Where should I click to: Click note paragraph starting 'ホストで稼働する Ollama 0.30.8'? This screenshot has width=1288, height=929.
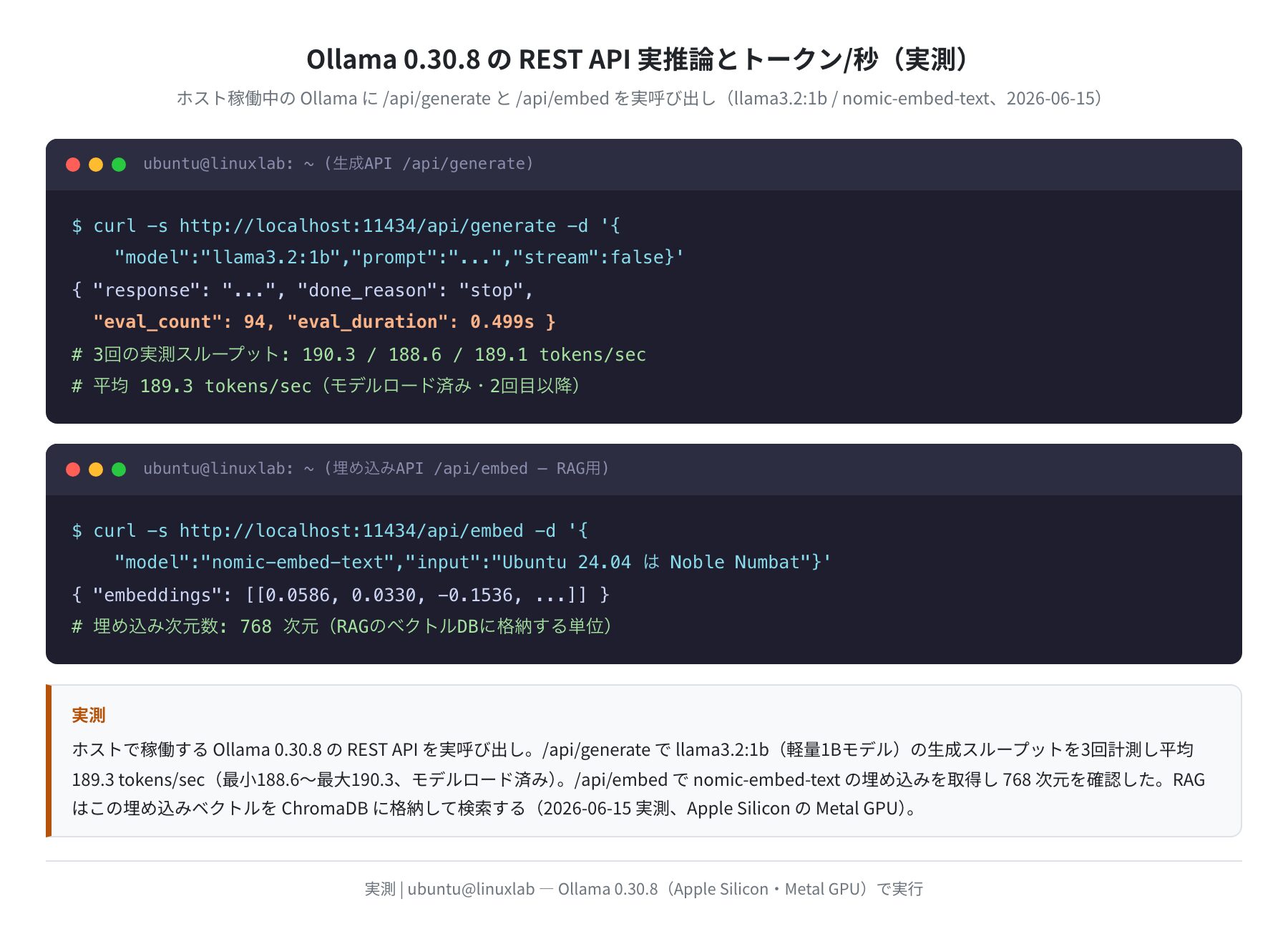coord(639,779)
